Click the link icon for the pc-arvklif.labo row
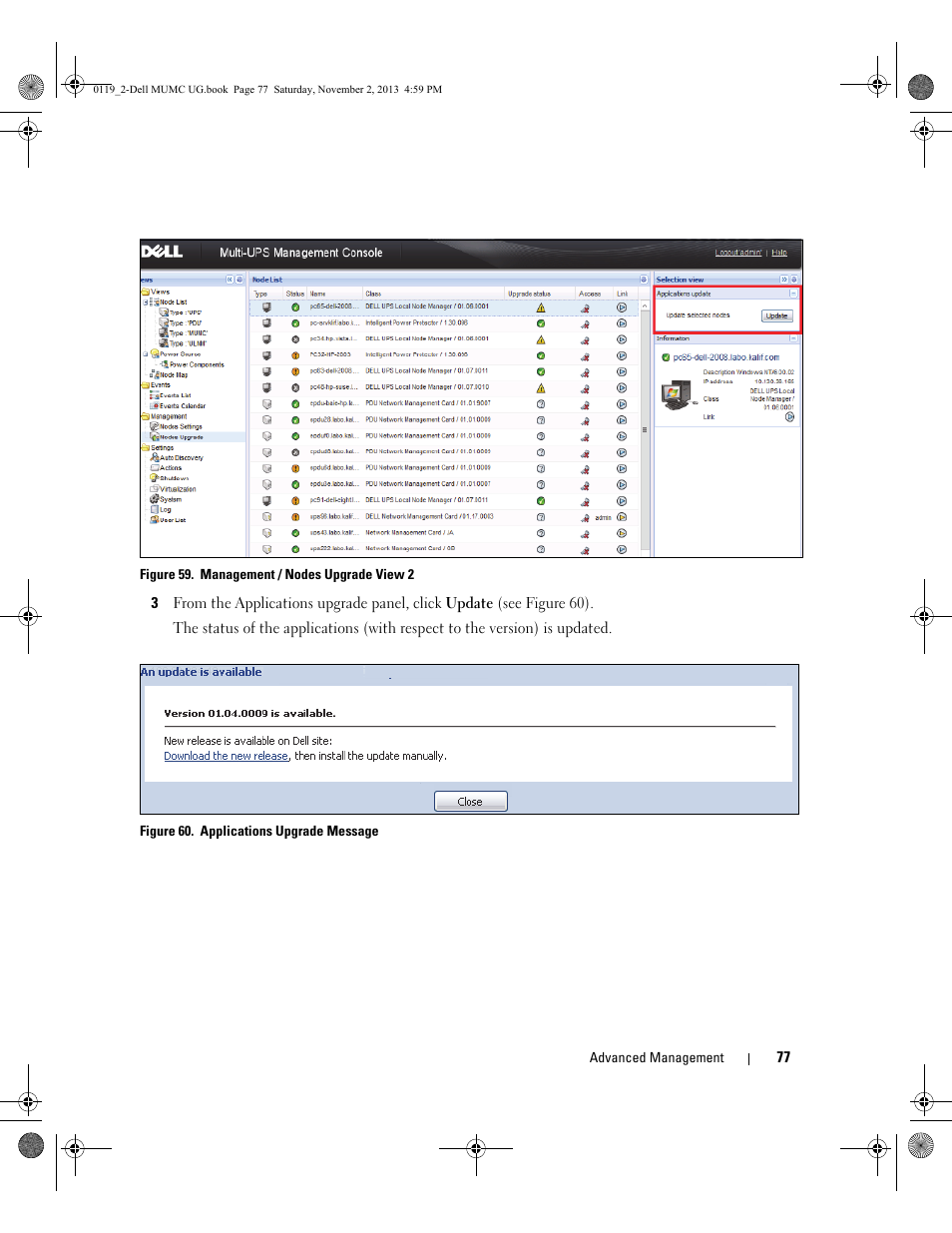 coord(622,323)
